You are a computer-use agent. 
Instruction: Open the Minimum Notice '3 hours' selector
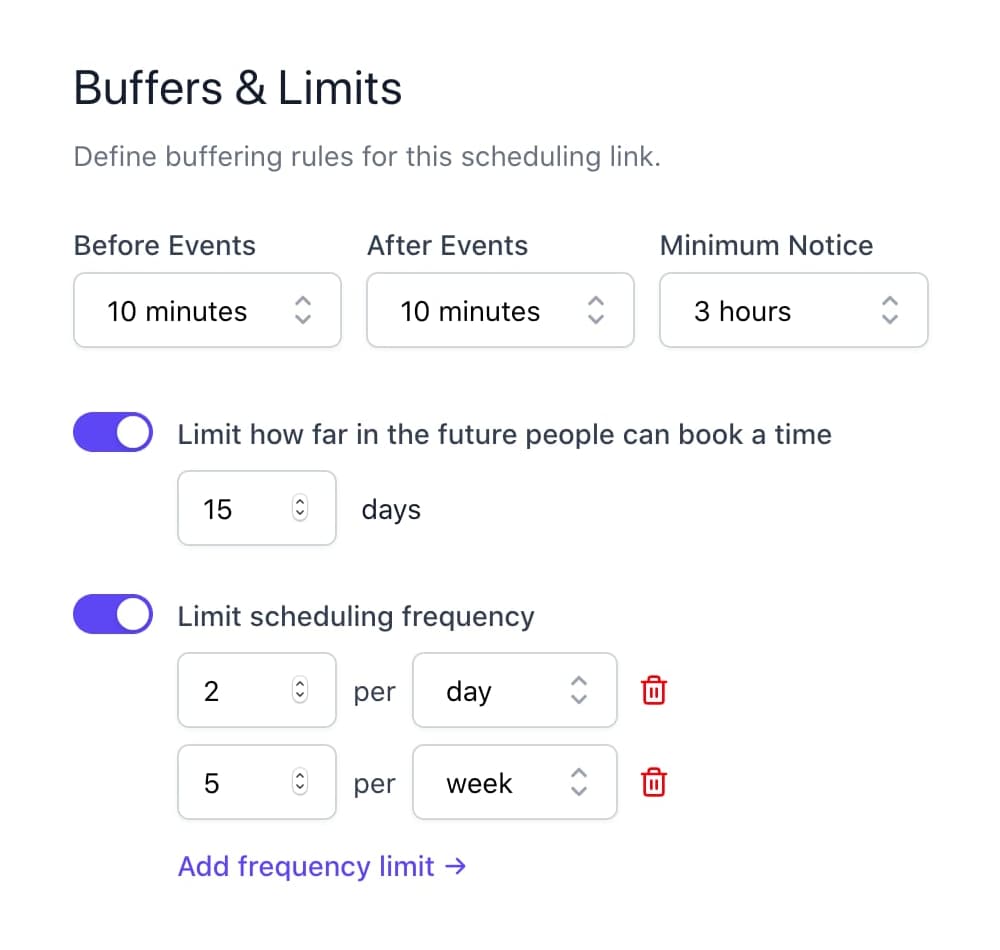[793, 311]
